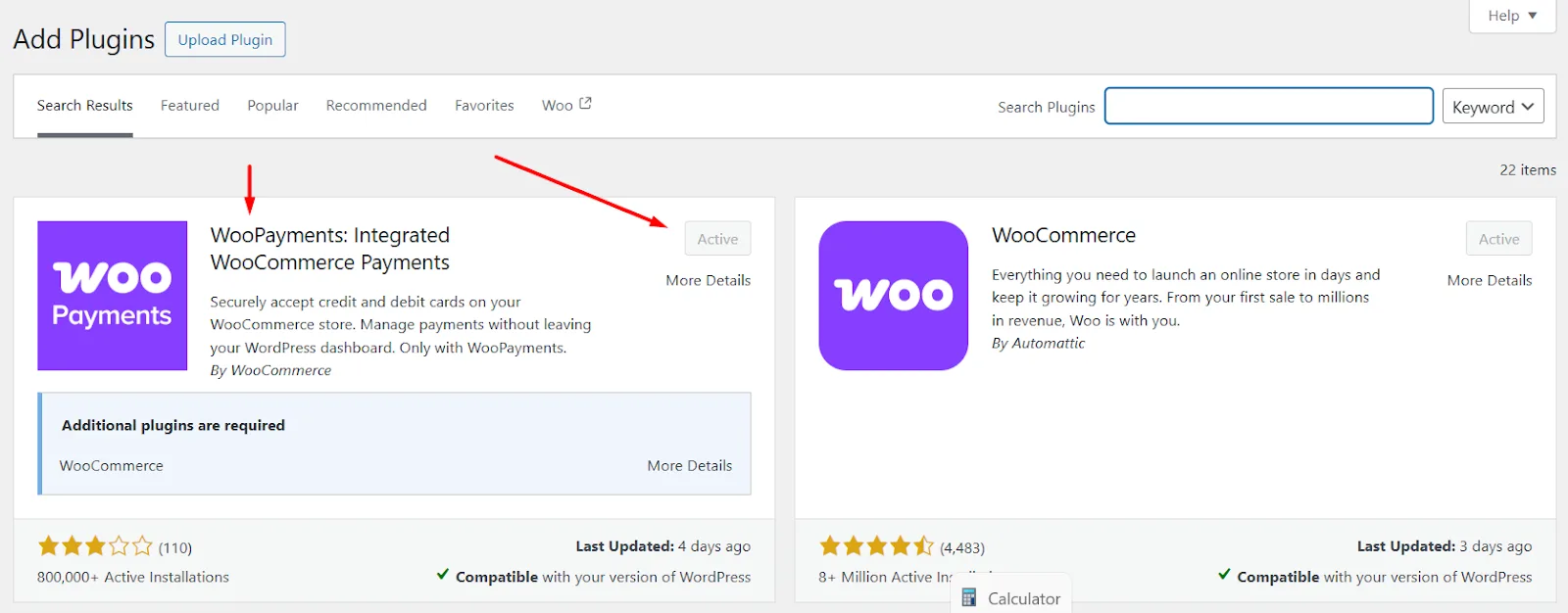Click the (110) ratings count

[175, 547]
